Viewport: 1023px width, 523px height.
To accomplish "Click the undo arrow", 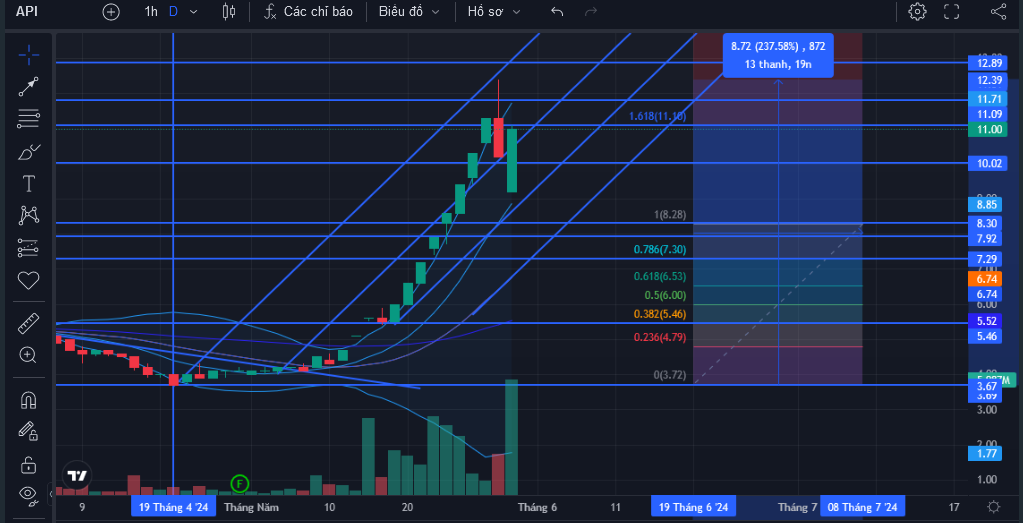I will tap(557, 12).
